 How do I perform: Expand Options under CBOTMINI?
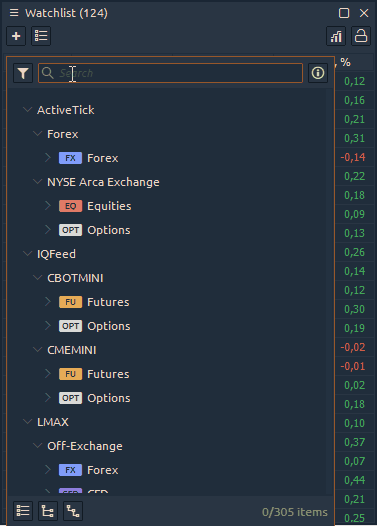click(x=48, y=326)
